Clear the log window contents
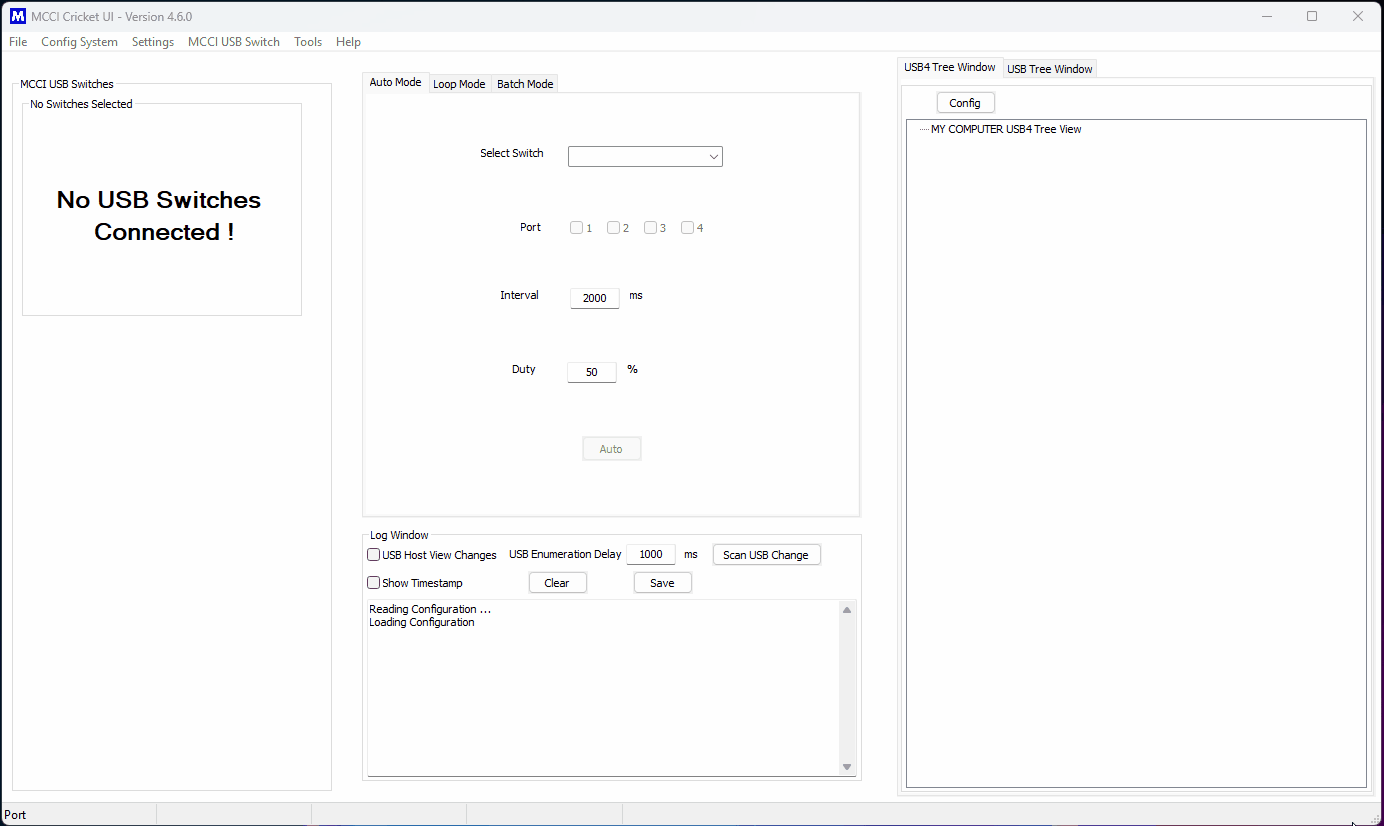Viewport: 1384px width, 826px height. [x=557, y=583]
